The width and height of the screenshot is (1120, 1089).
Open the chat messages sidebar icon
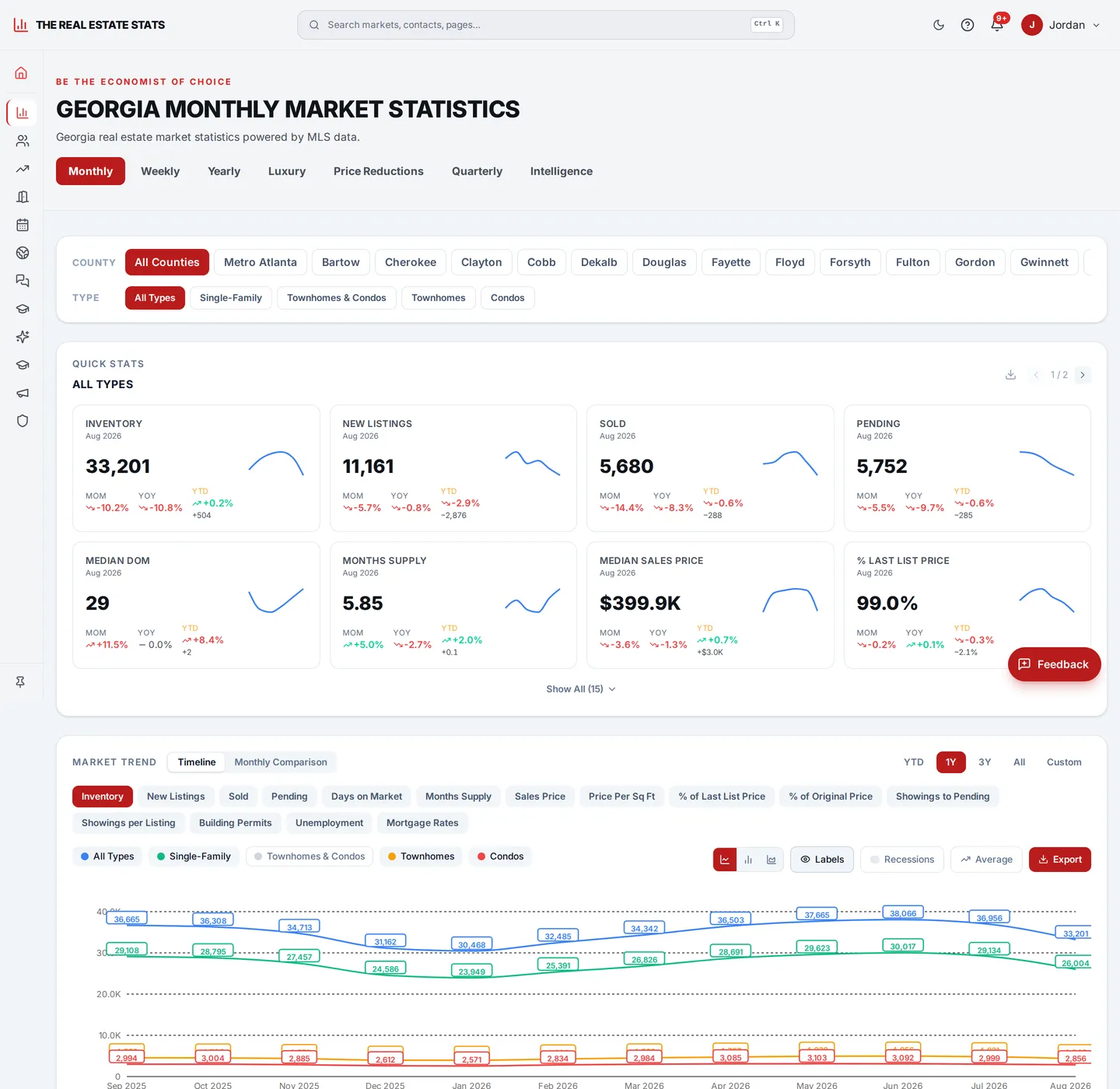click(22, 281)
